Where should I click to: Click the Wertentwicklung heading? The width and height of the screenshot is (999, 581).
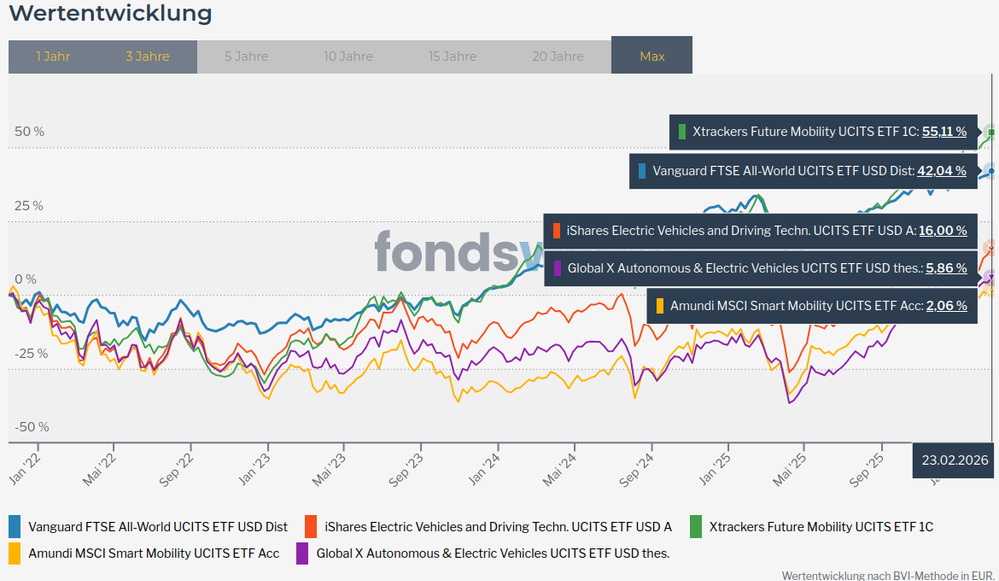coord(110,13)
